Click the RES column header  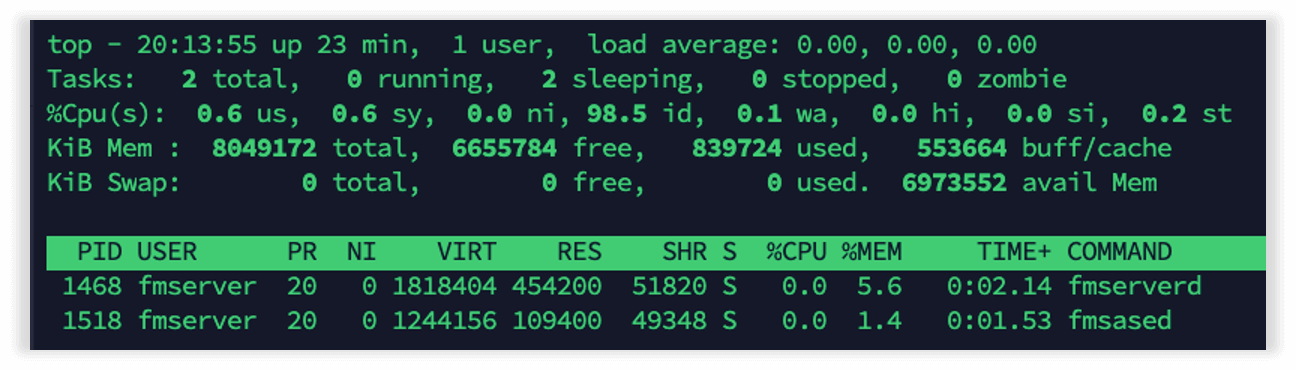tap(579, 252)
